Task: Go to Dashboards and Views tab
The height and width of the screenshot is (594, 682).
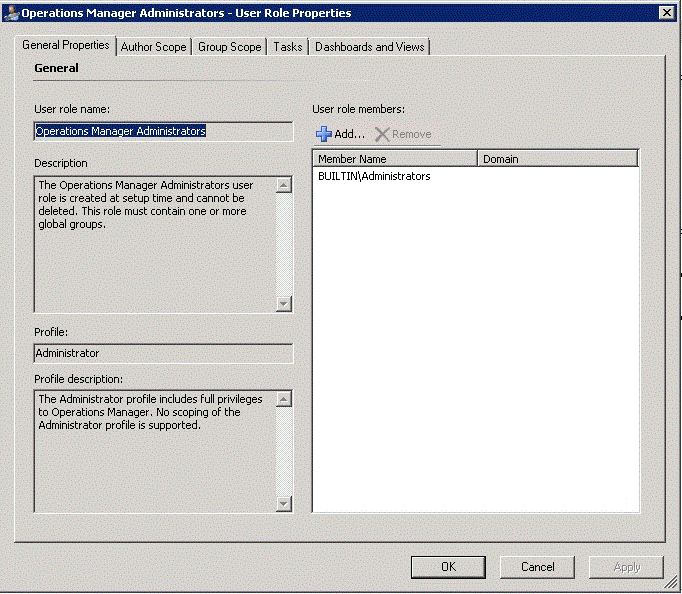Action: pyautogui.click(x=369, y=47)
